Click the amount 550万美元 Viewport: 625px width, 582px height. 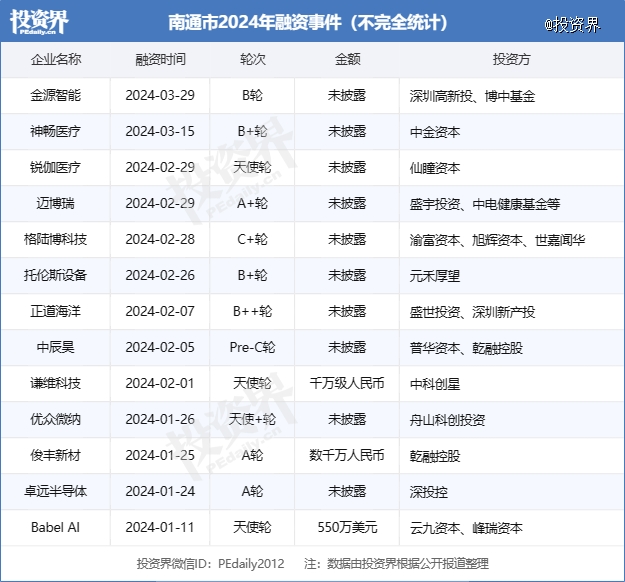(347, 527)
